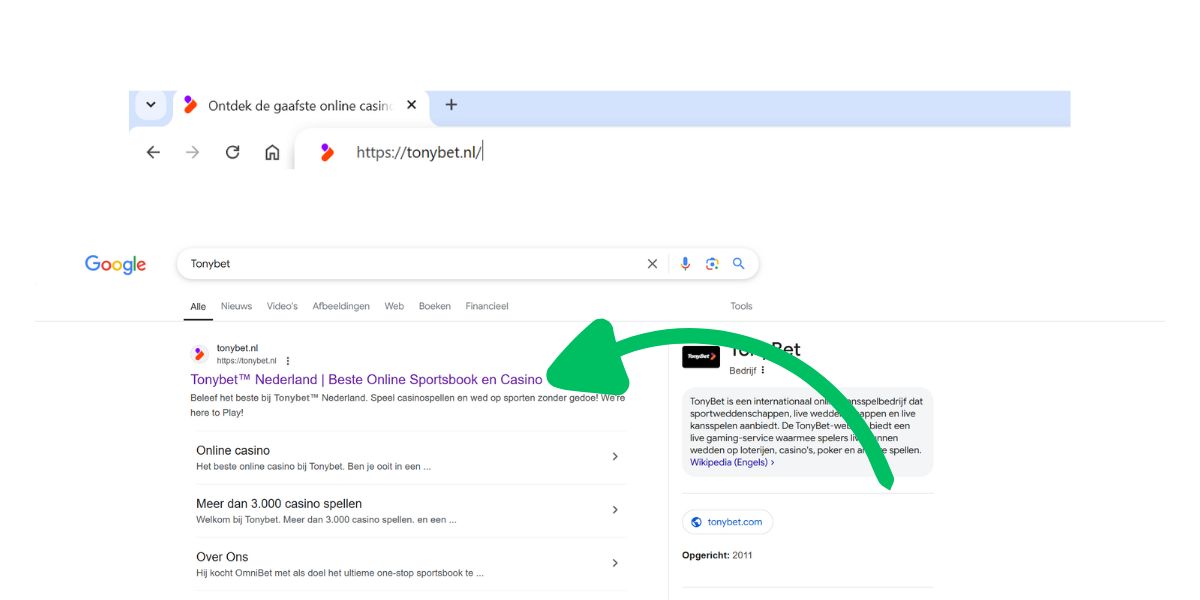Viewport: 1200px width, 600px height.
Task: Start voice search via microphone icon
Action: point(685,264)
